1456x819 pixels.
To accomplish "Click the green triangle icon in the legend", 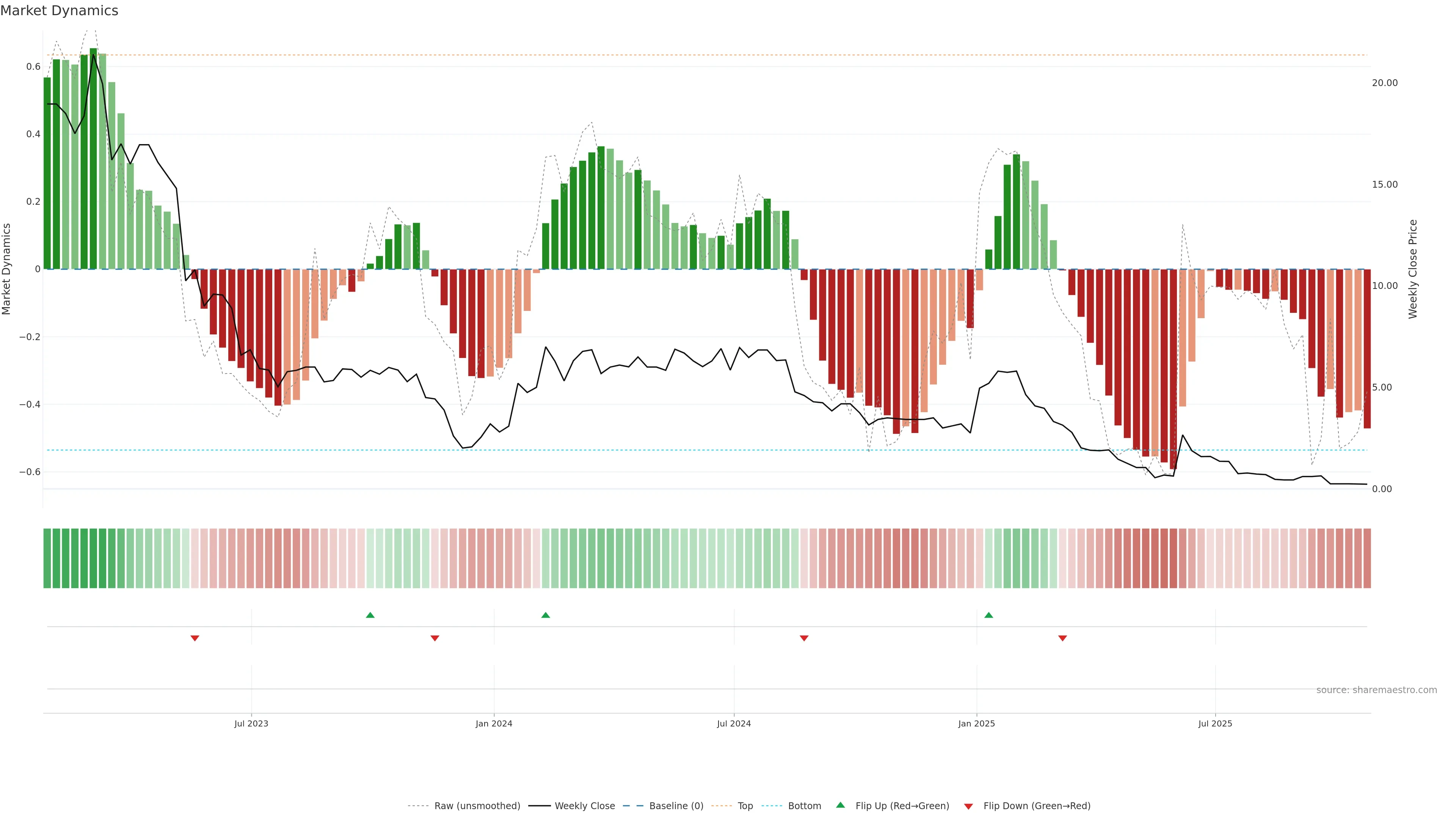I will tap(841, 805).
